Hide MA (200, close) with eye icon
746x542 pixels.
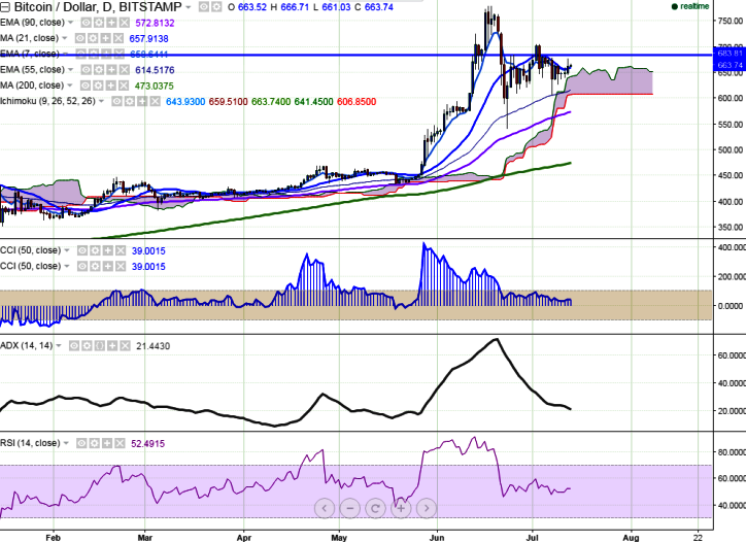(85, 86)
